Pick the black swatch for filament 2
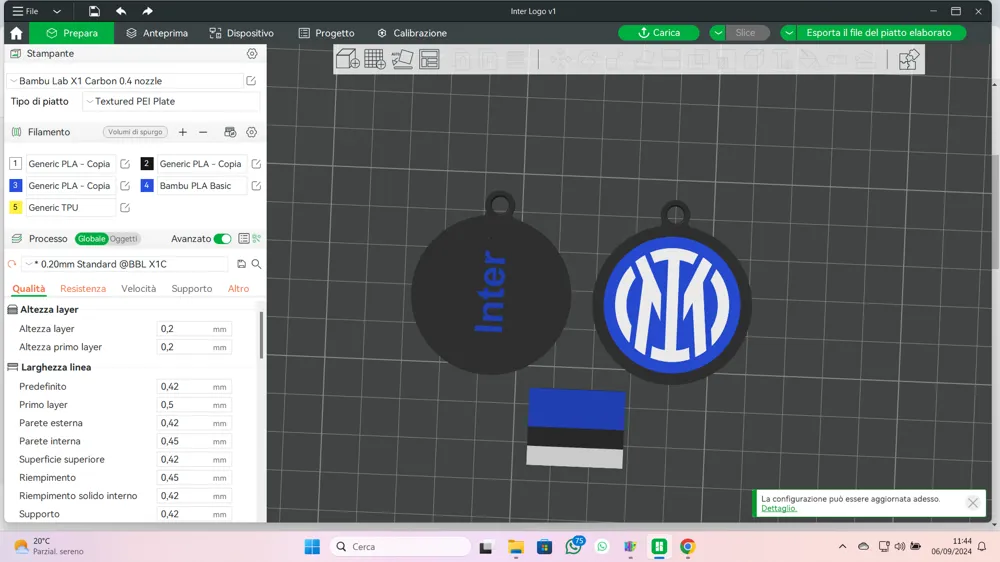 [147, 164]
